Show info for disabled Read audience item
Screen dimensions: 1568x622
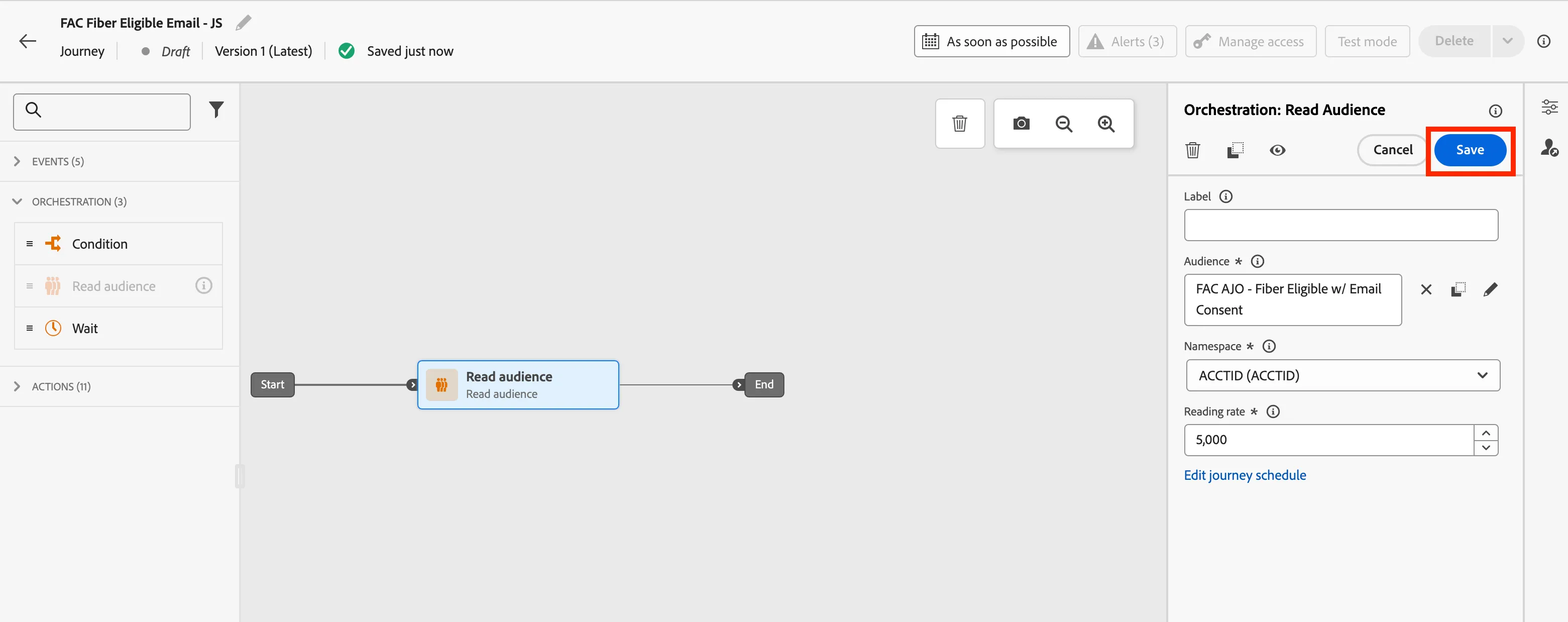pos(204,285)
